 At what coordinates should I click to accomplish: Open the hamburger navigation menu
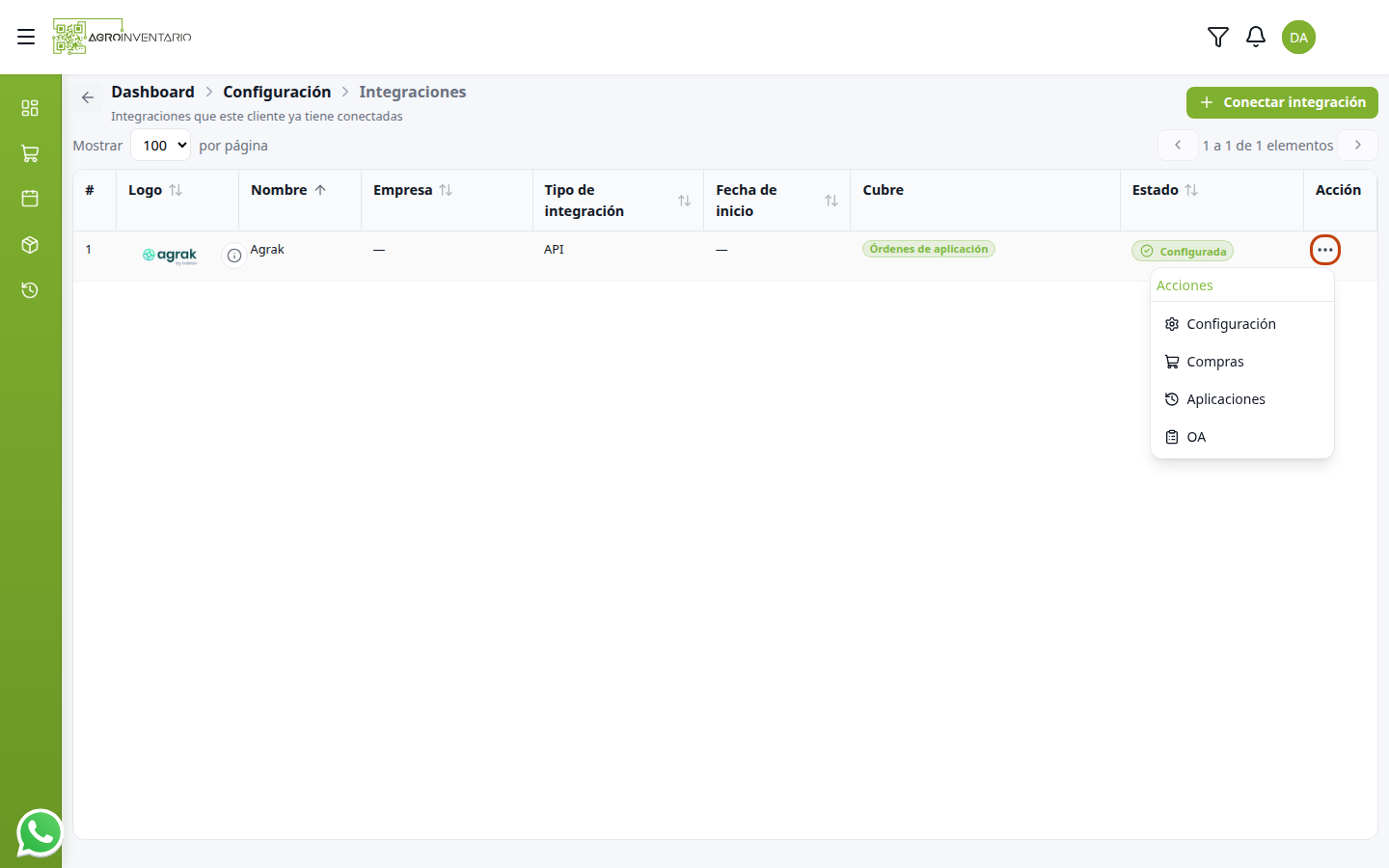click(26, 37)
